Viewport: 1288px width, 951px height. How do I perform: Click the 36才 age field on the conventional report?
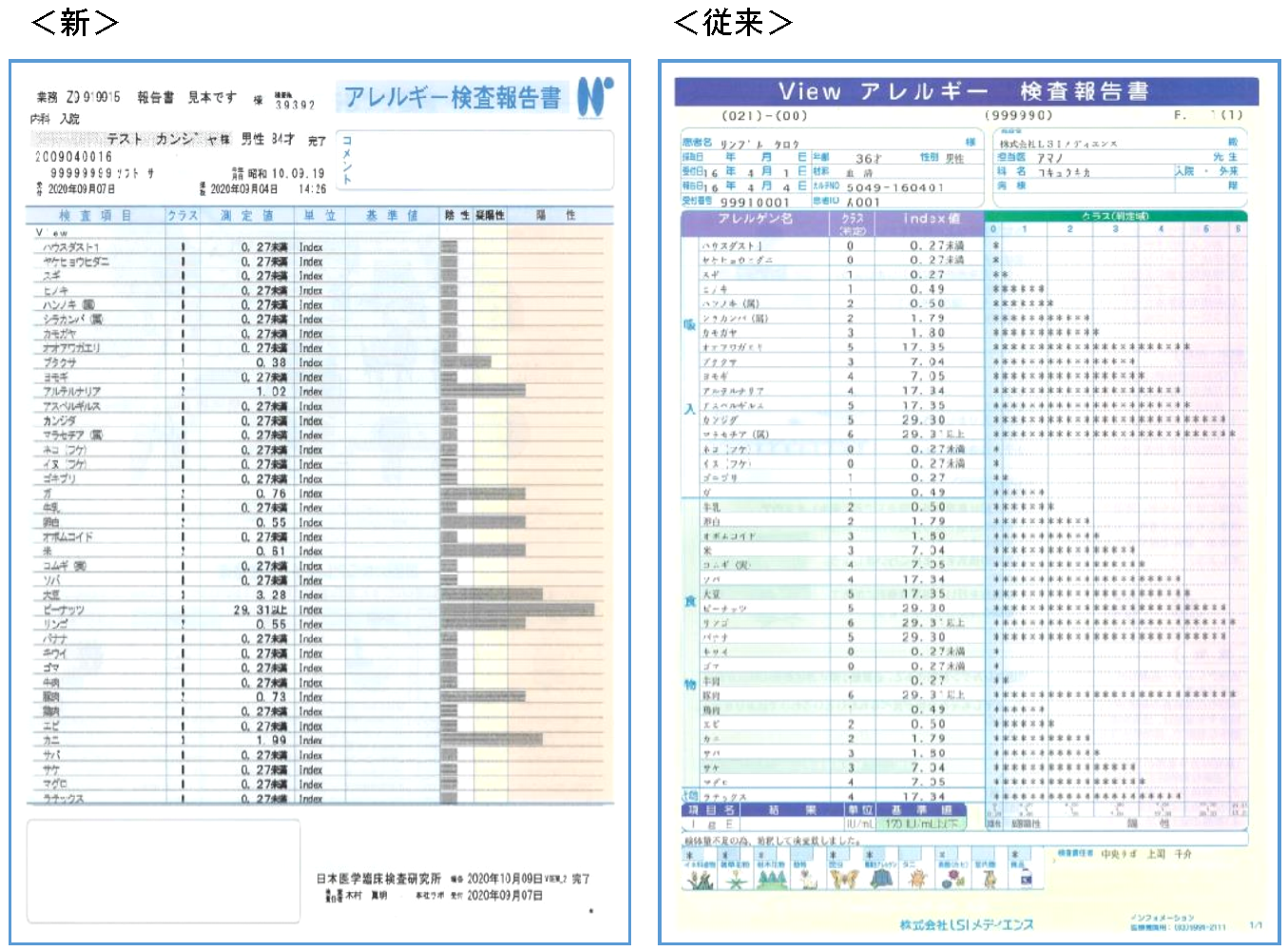click(x=868, y=159)
